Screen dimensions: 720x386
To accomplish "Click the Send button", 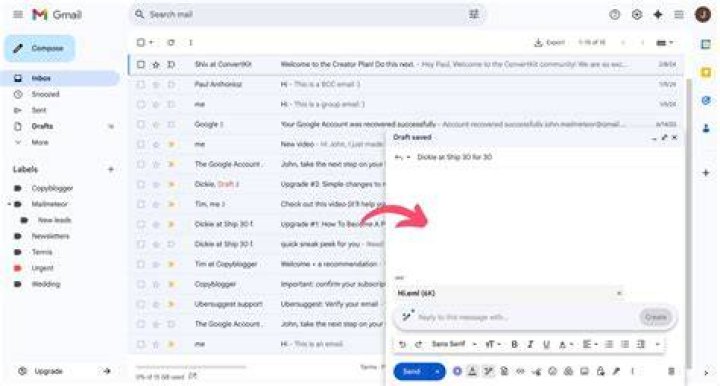I will tap(412, 371).
